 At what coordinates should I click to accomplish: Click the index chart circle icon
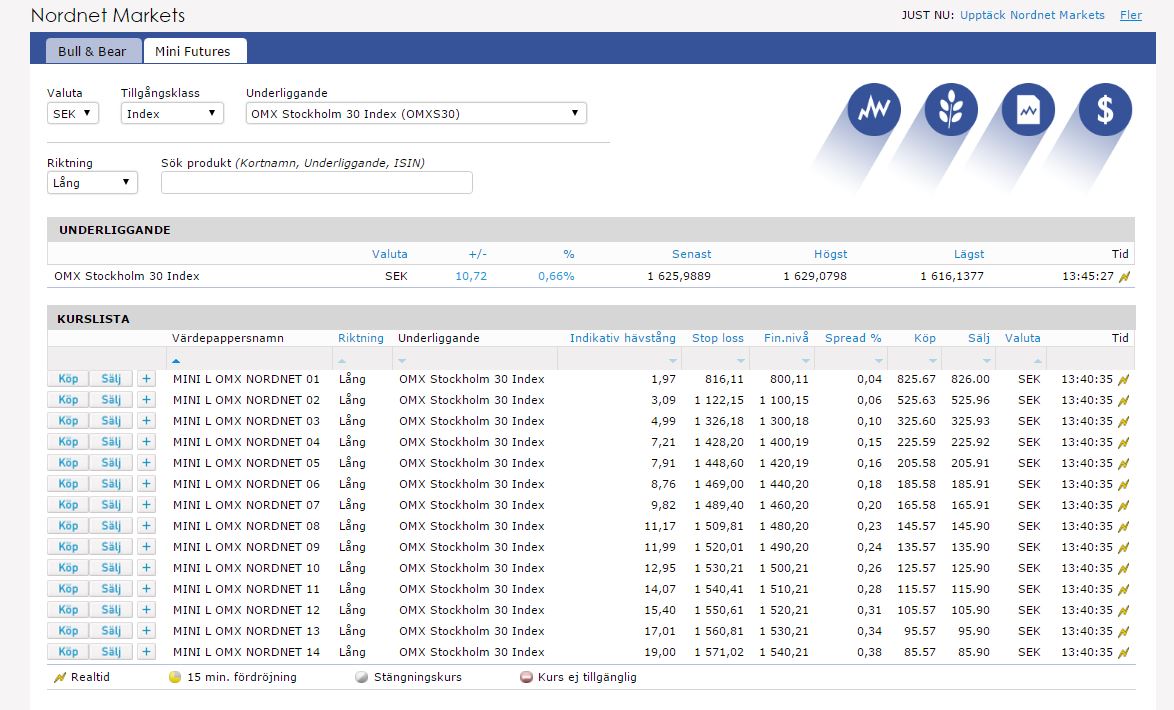[x=874, y=109]
